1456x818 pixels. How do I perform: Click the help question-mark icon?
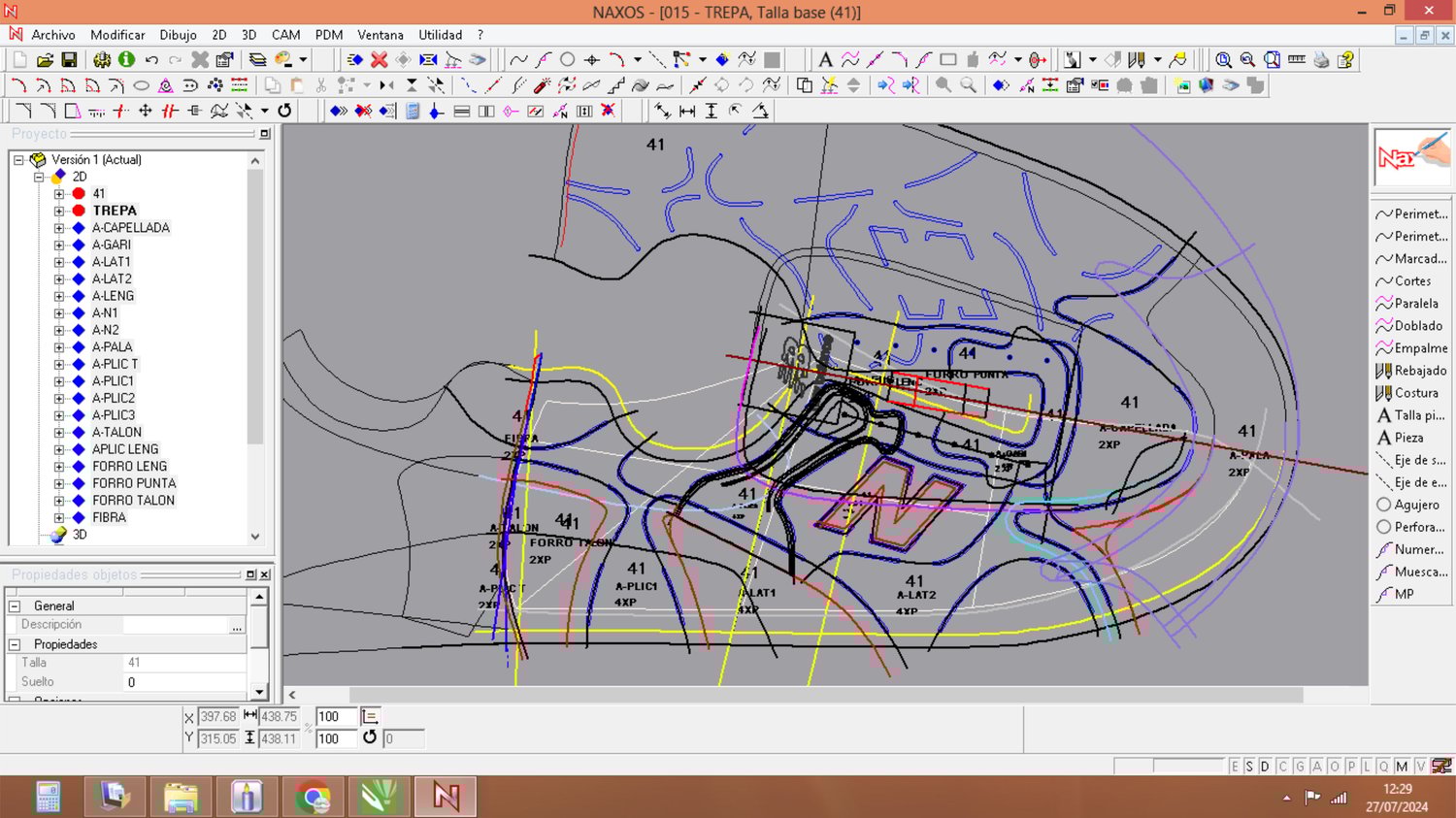tap(1345, 60)
